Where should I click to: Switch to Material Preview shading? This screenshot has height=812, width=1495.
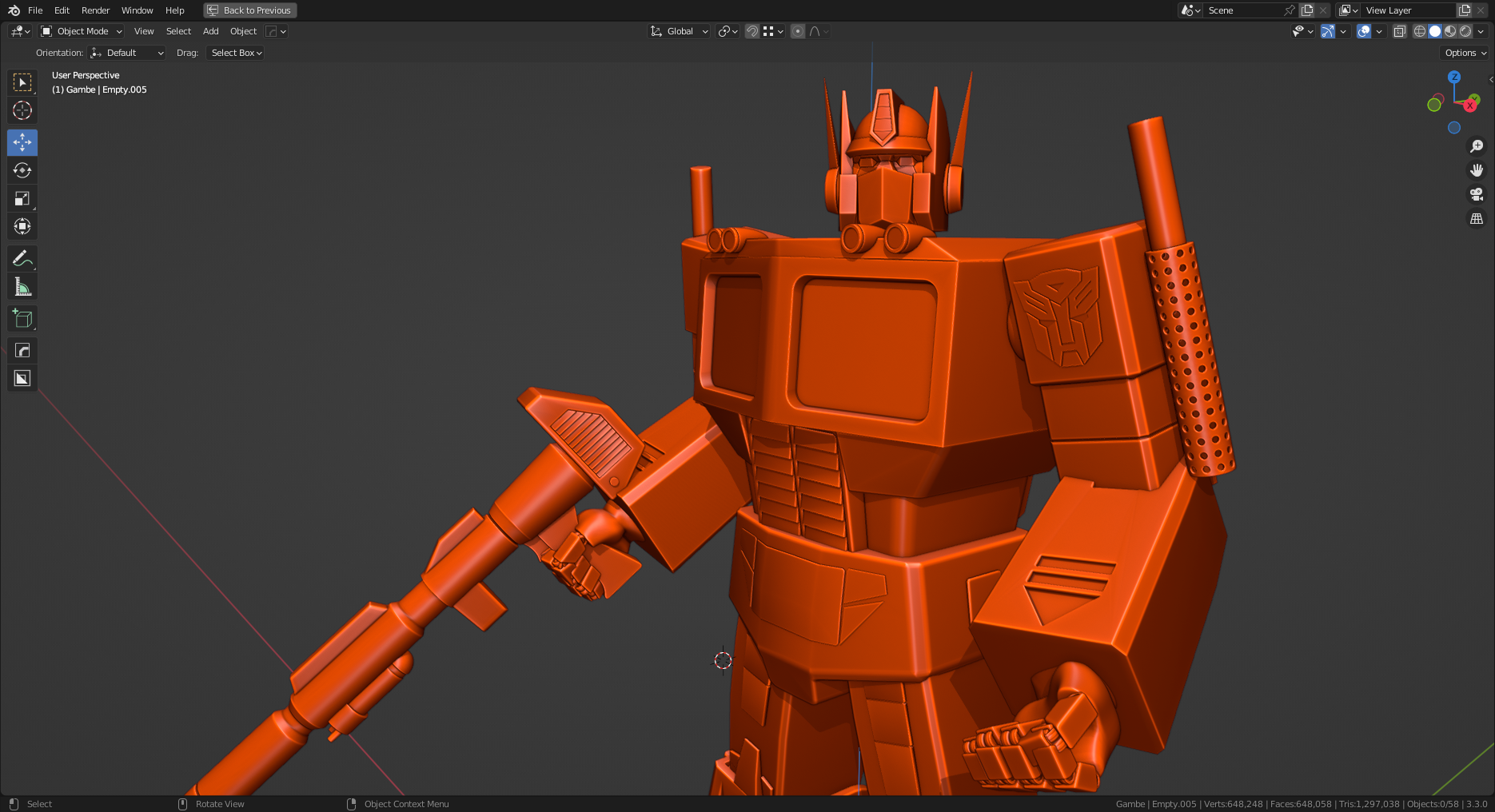1450,31
